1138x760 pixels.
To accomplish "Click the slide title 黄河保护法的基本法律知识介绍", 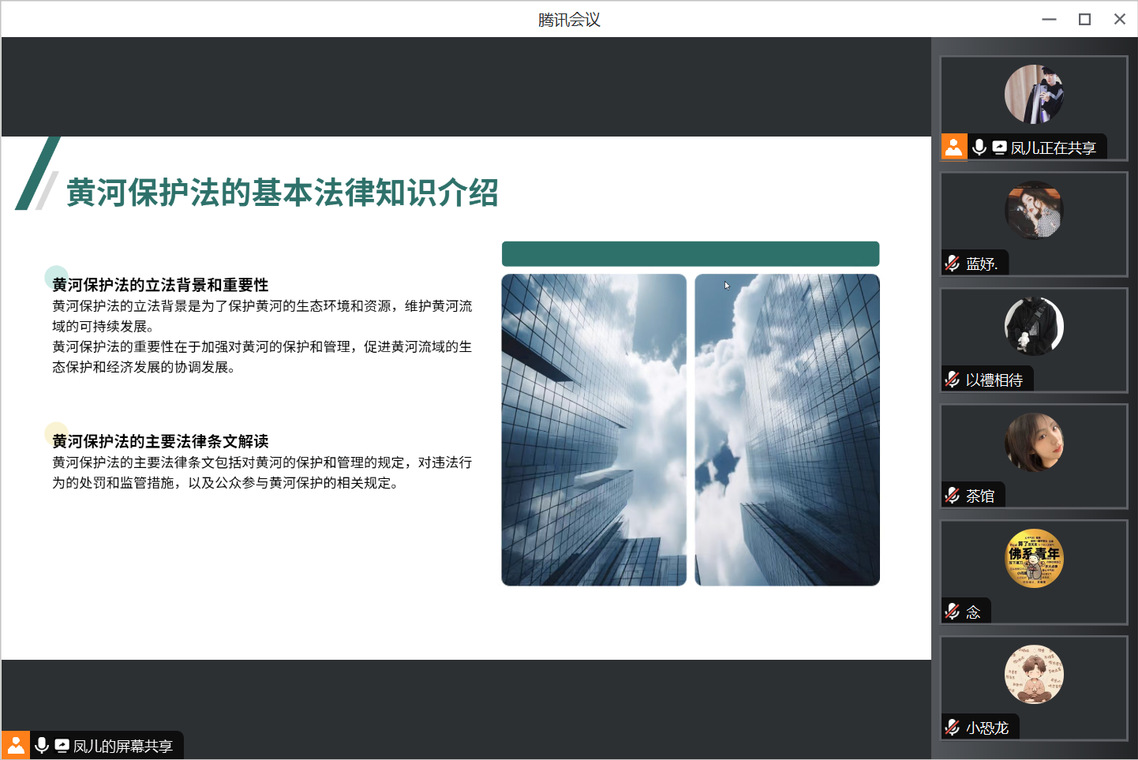I will pyautogui.click(x=282, y=192).
